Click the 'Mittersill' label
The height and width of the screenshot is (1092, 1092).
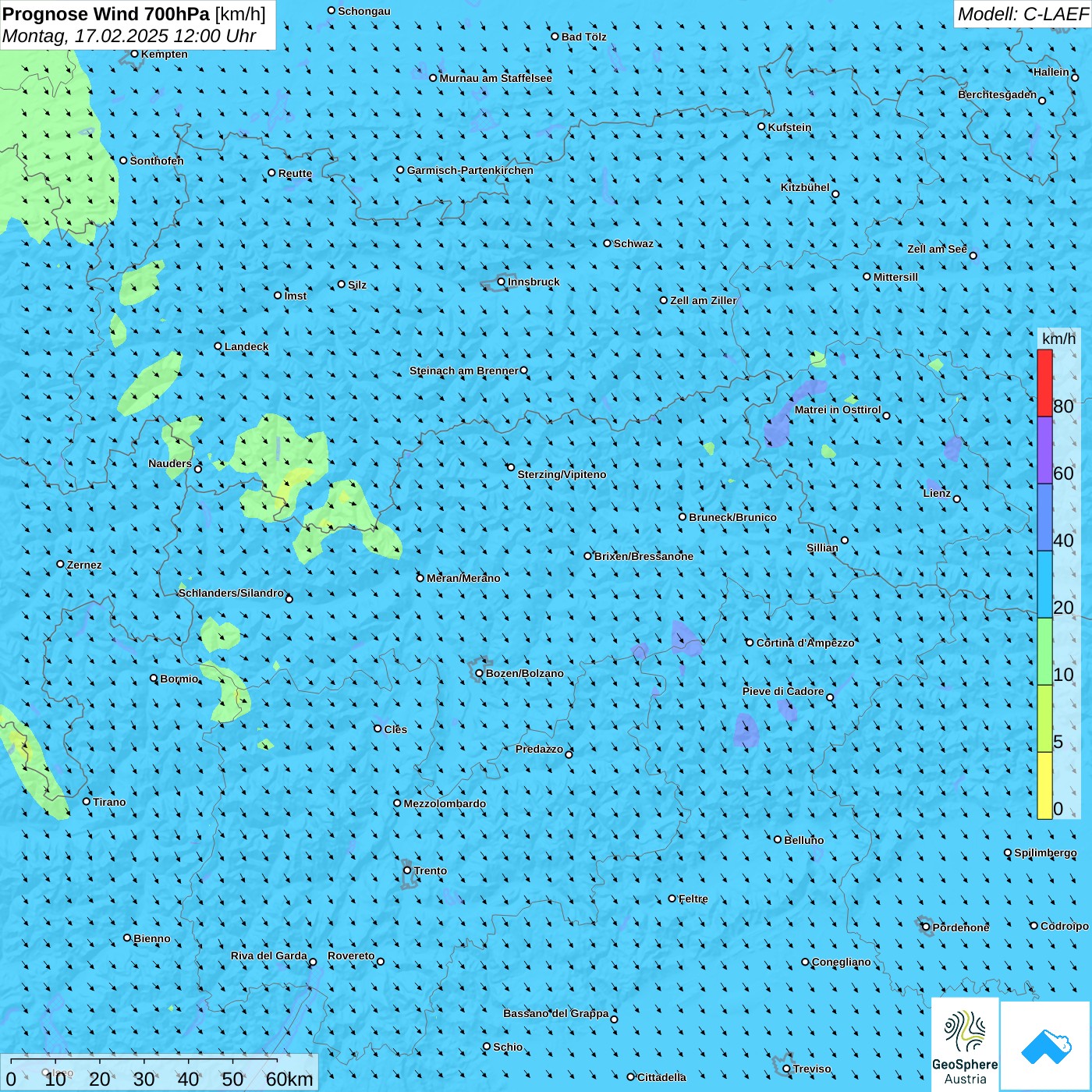click(x=895, y=277)
